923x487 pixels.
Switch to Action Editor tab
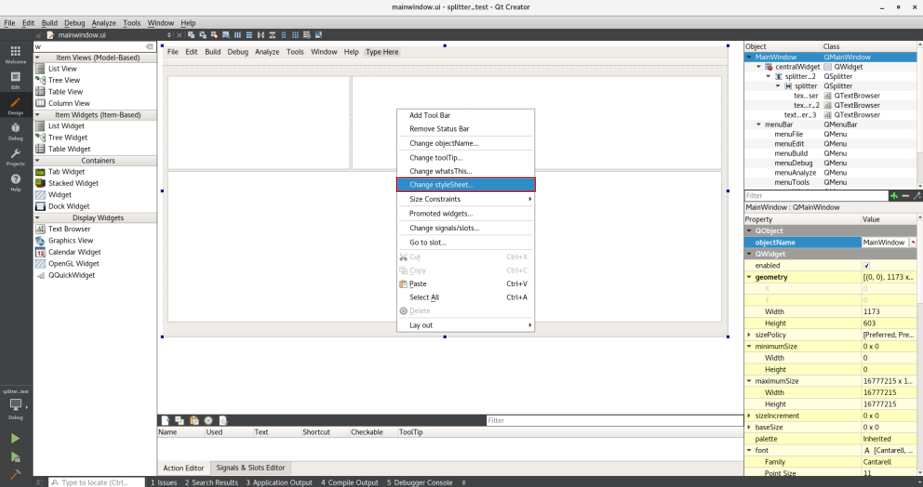point(183,468)
